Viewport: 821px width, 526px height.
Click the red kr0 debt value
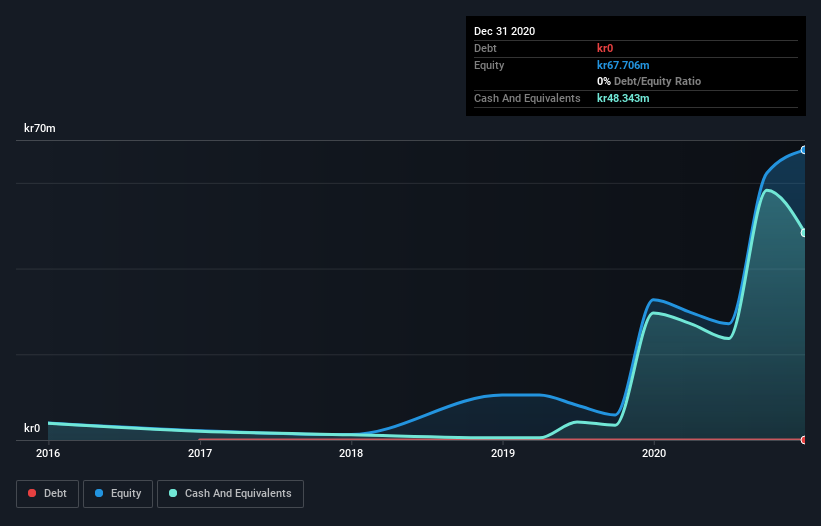point(605,48)
